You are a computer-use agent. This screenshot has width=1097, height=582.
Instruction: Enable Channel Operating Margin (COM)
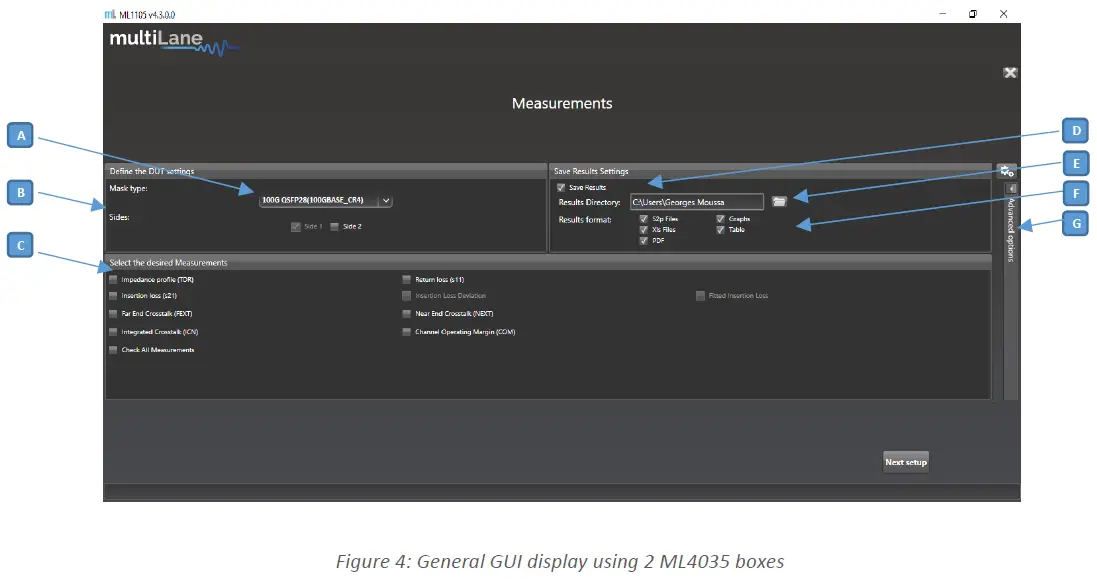(x=406, y=331)
